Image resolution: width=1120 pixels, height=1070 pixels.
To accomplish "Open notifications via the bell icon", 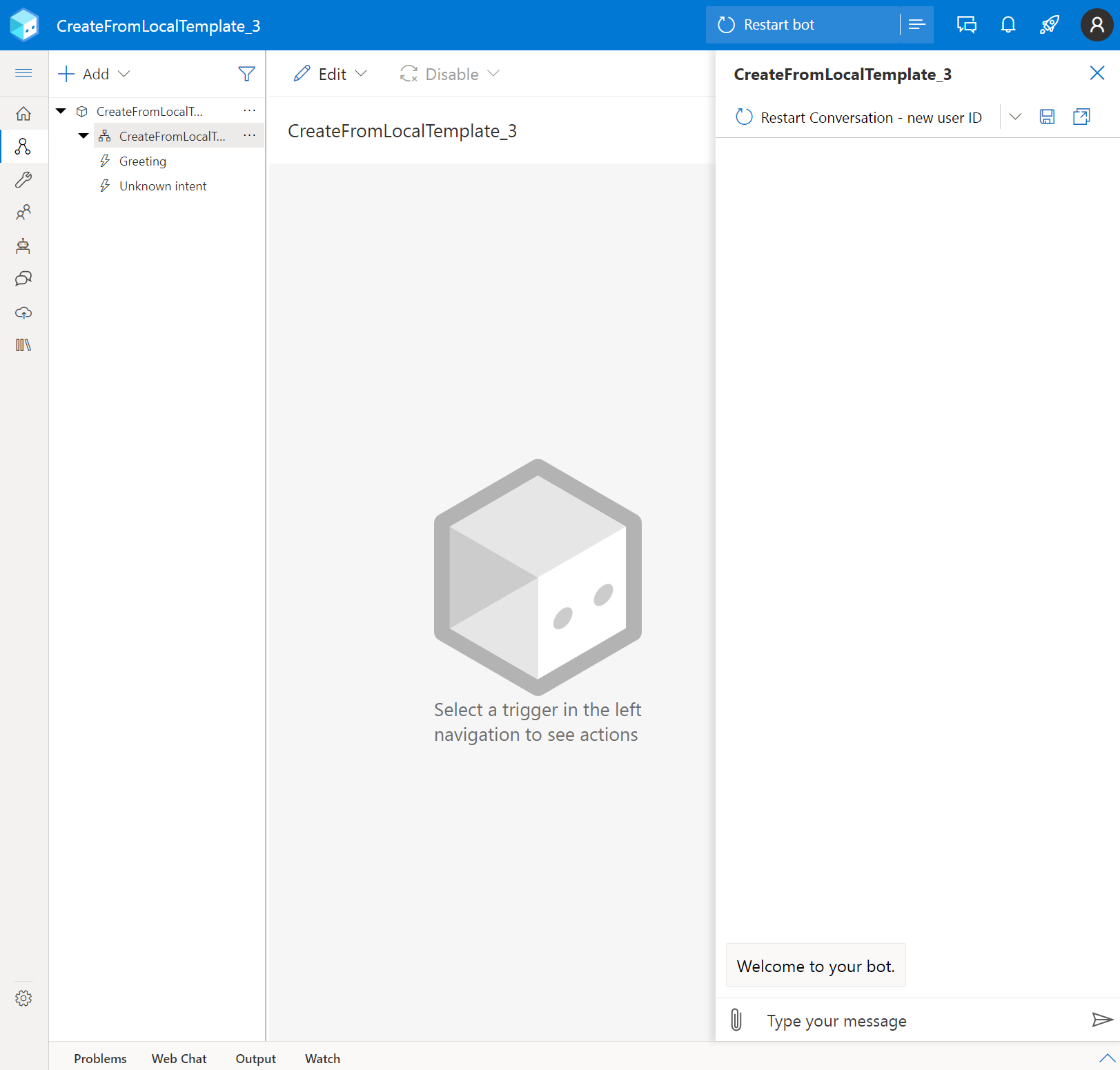I will click(x=1008, y=24).
